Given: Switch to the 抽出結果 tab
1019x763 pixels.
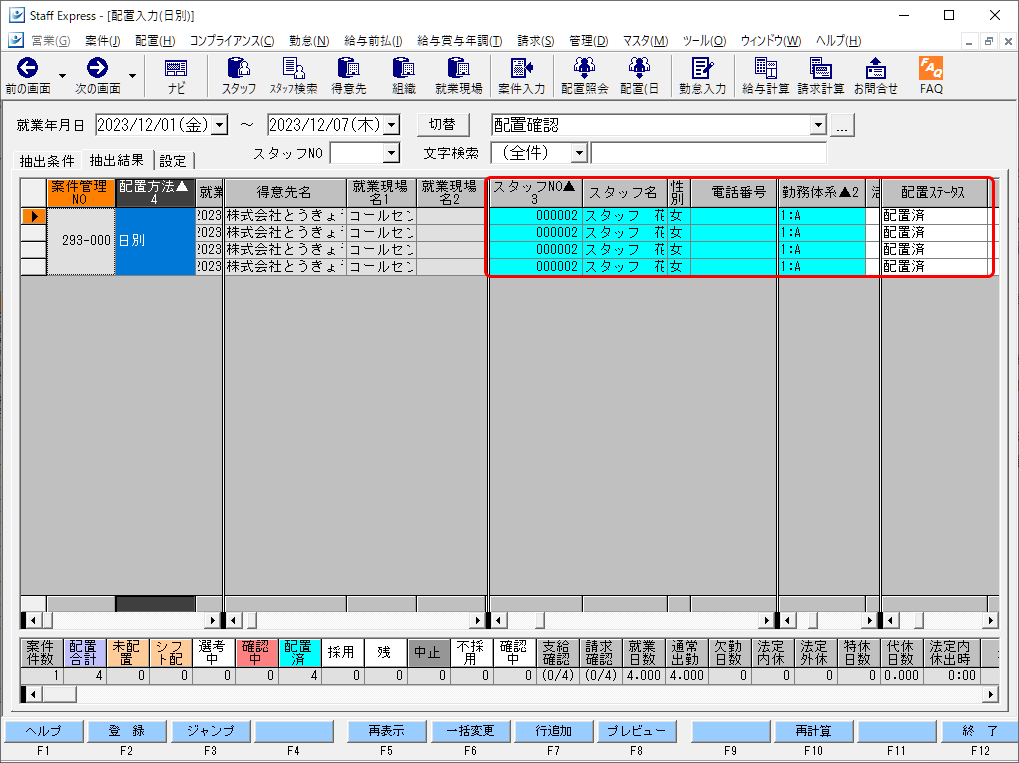Looking at the screenshot, I should 117,160.
